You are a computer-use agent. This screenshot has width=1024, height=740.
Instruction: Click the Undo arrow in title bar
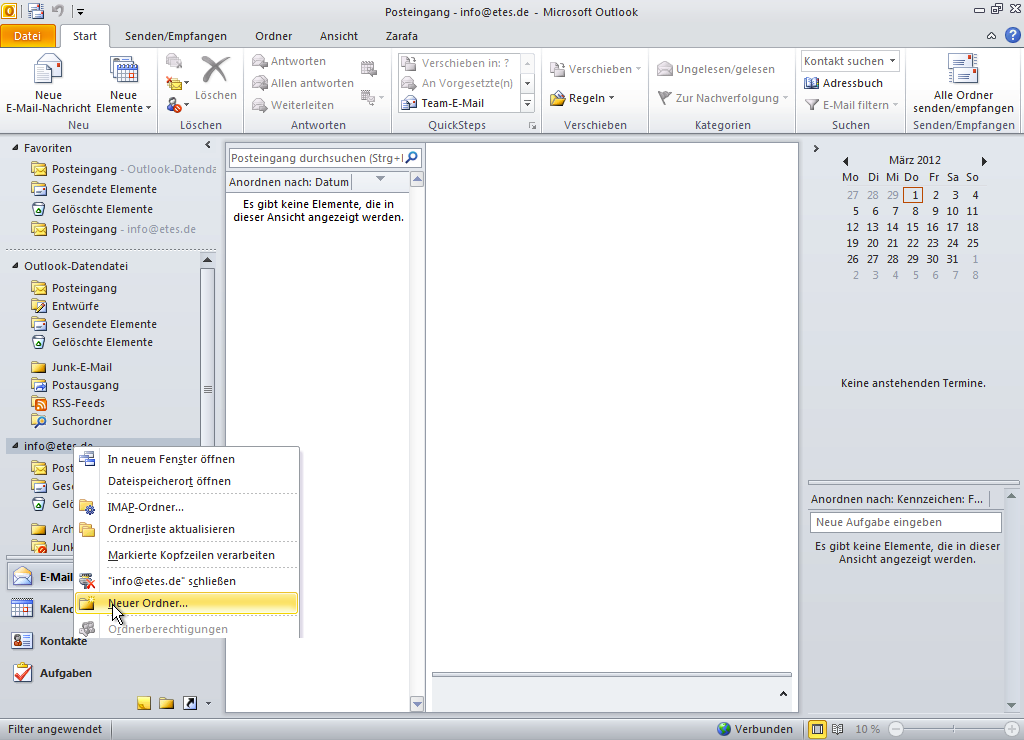click(58, 11)
